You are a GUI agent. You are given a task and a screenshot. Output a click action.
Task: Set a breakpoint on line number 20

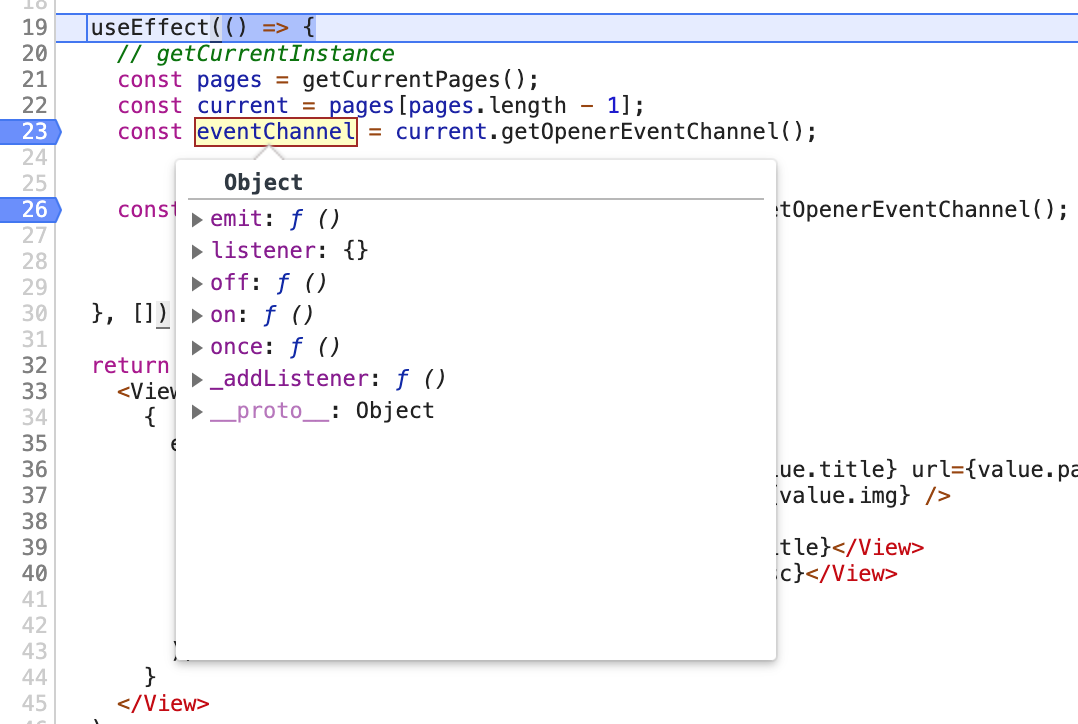tap(34, 54)
